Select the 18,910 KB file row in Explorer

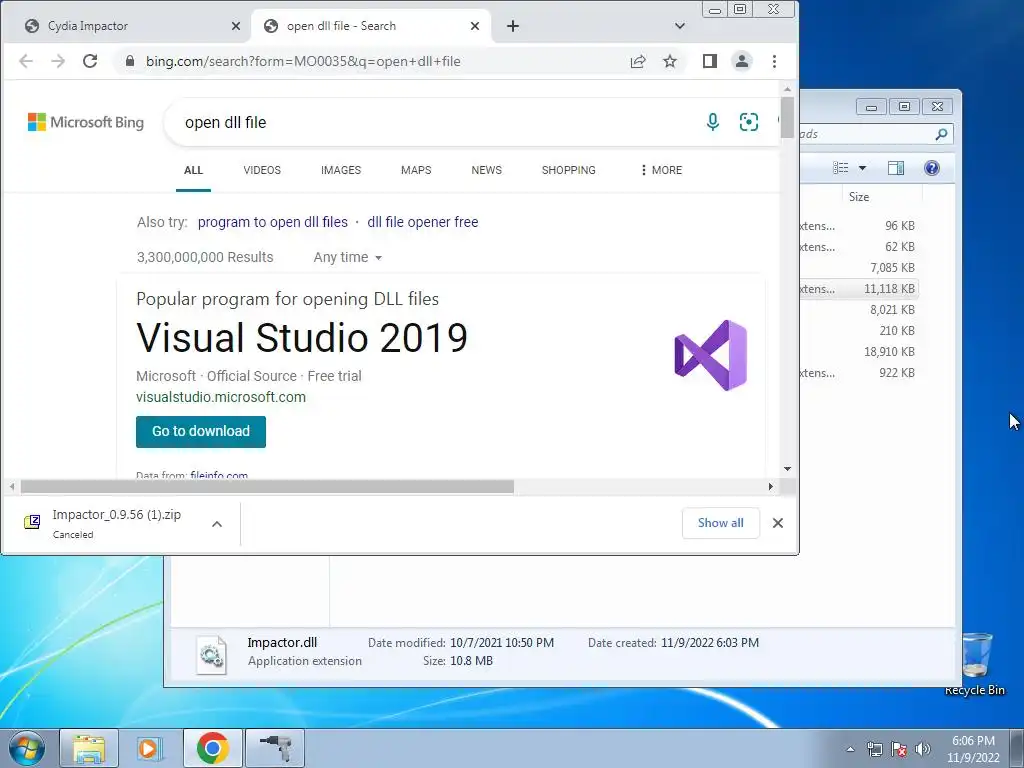[x=858, y=351]
